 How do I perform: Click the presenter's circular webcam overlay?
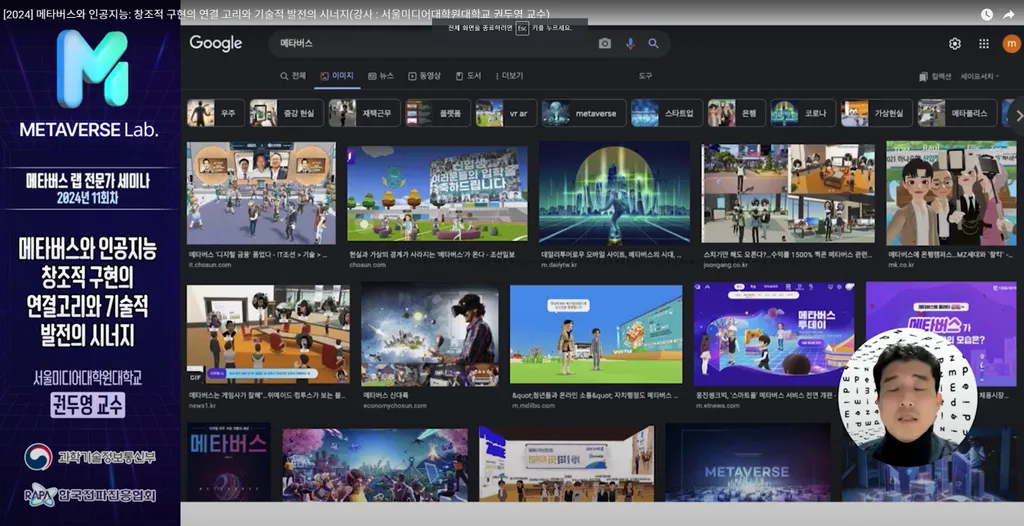(907, 397)
